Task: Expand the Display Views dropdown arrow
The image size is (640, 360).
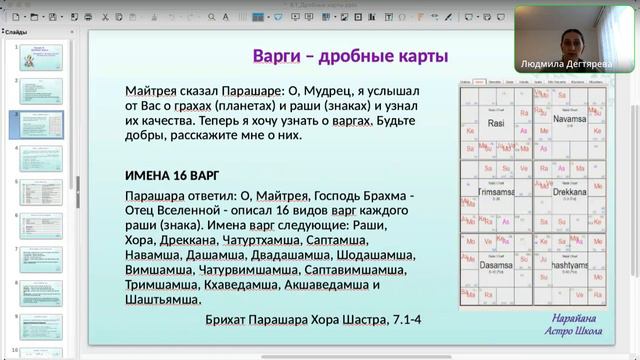Action: click(268, 17)
